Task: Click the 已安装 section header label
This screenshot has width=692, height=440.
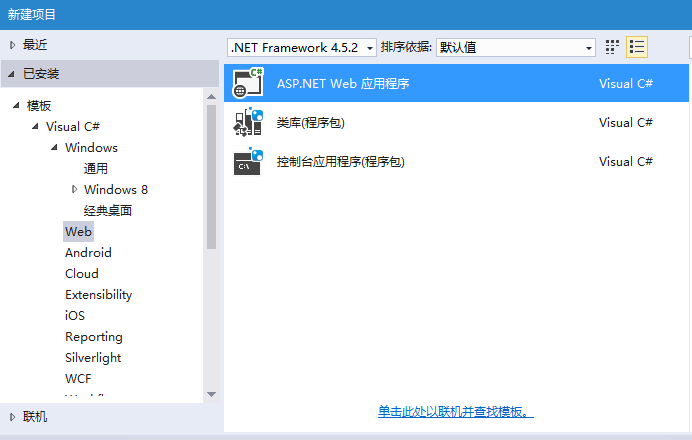Action: (41, 74)
